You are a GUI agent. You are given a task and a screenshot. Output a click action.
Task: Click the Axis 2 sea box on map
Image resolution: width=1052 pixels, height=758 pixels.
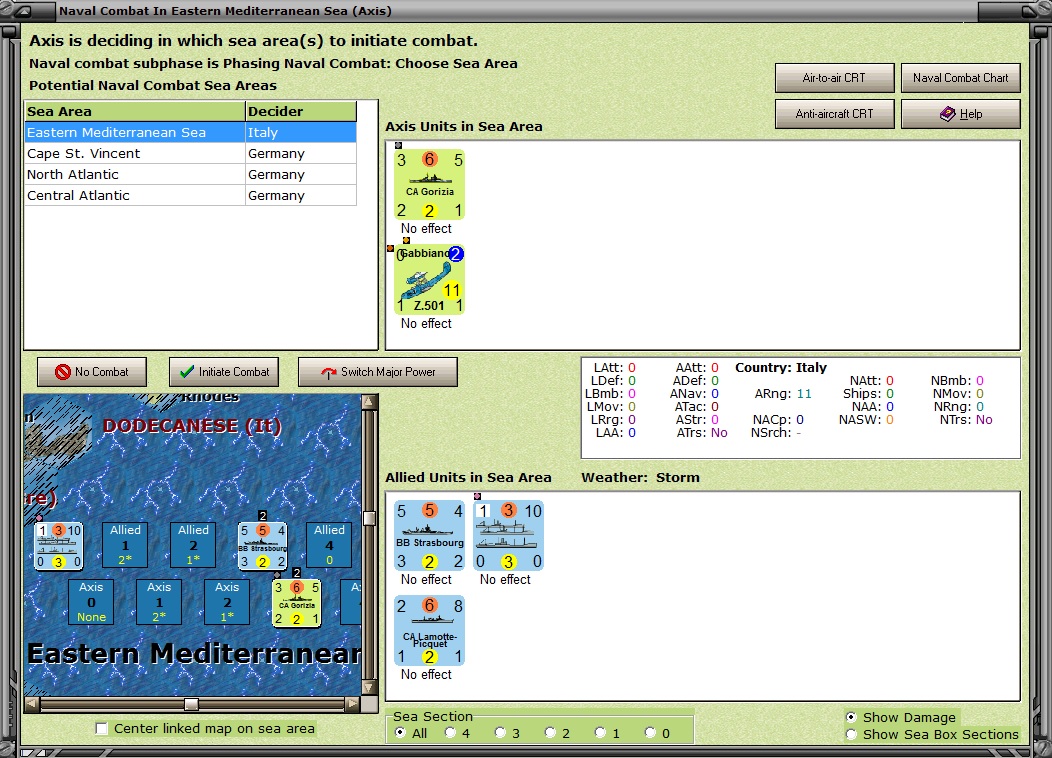click(x=227, y=602)
